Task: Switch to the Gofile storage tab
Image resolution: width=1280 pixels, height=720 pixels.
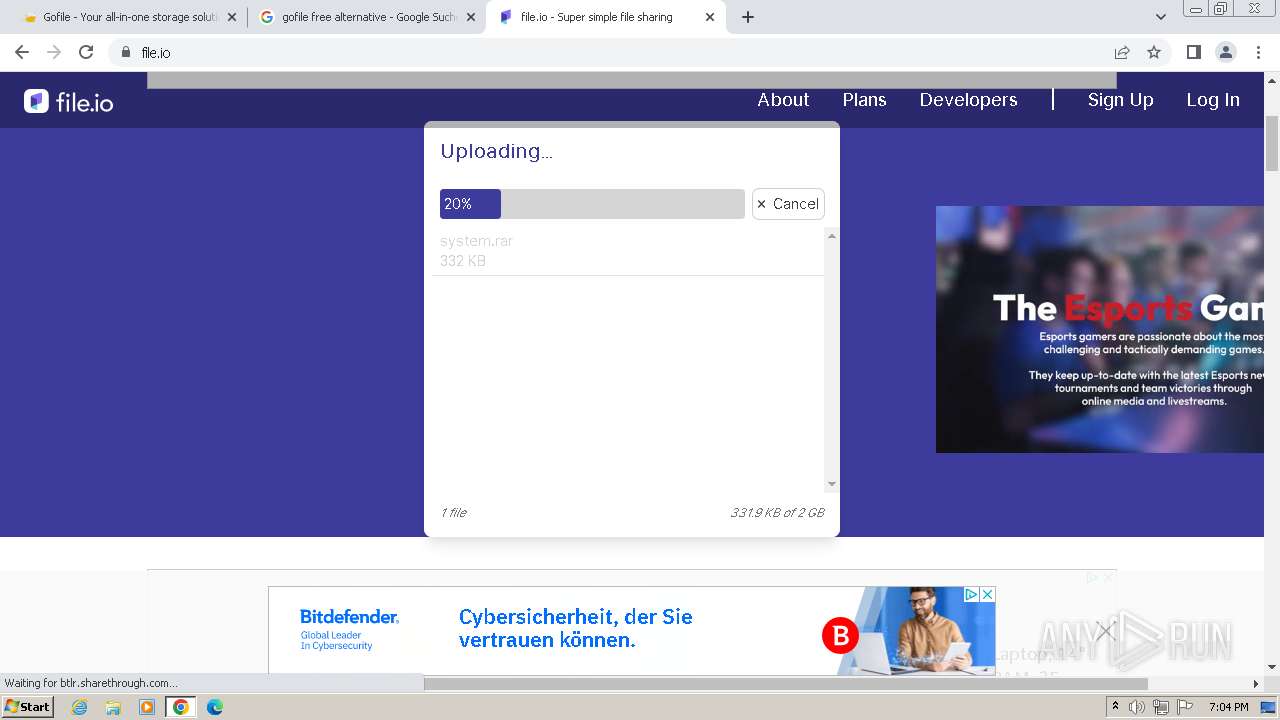Action: [128, 17]
